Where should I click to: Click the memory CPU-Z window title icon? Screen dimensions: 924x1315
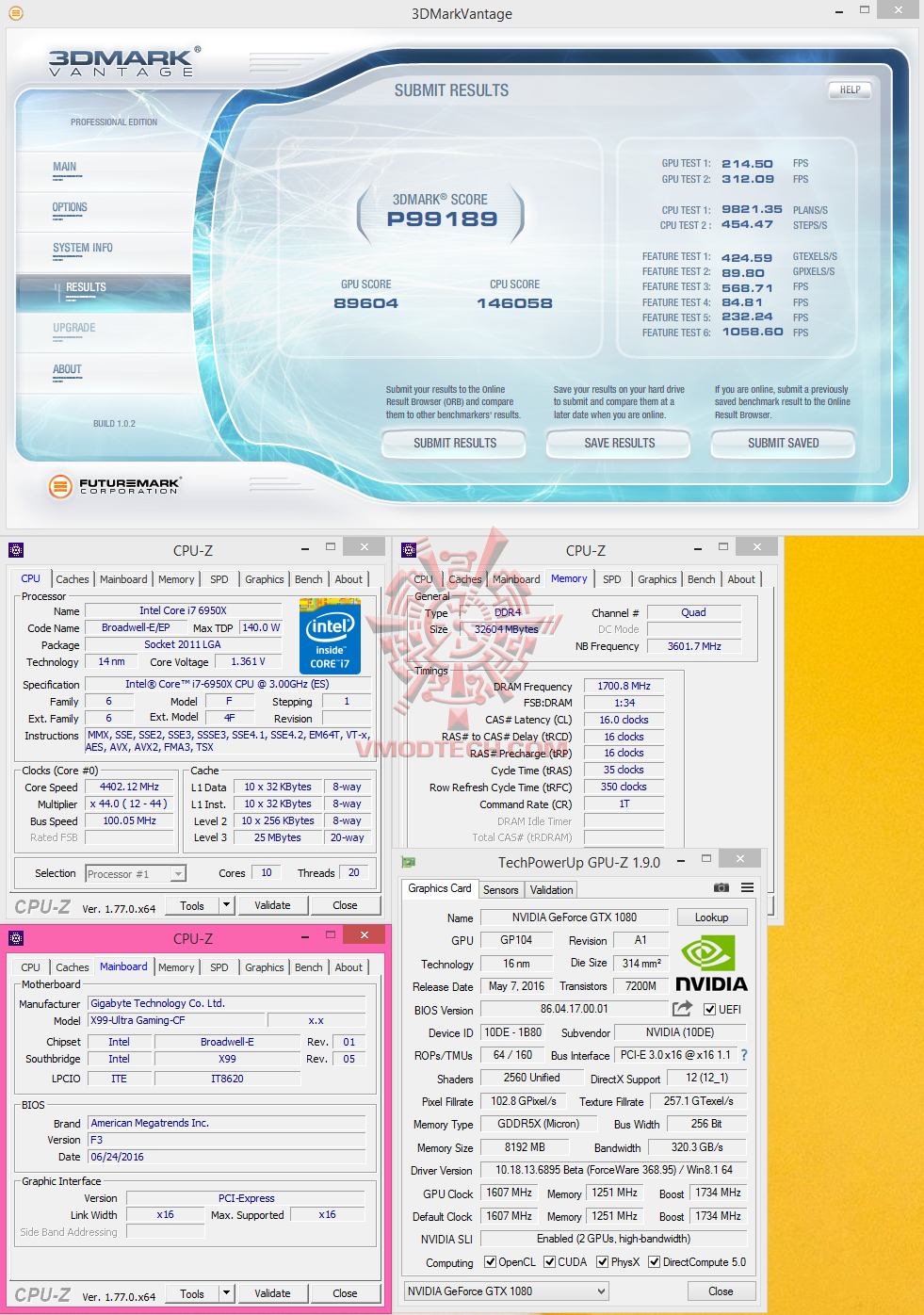click(x=409, y=550)
